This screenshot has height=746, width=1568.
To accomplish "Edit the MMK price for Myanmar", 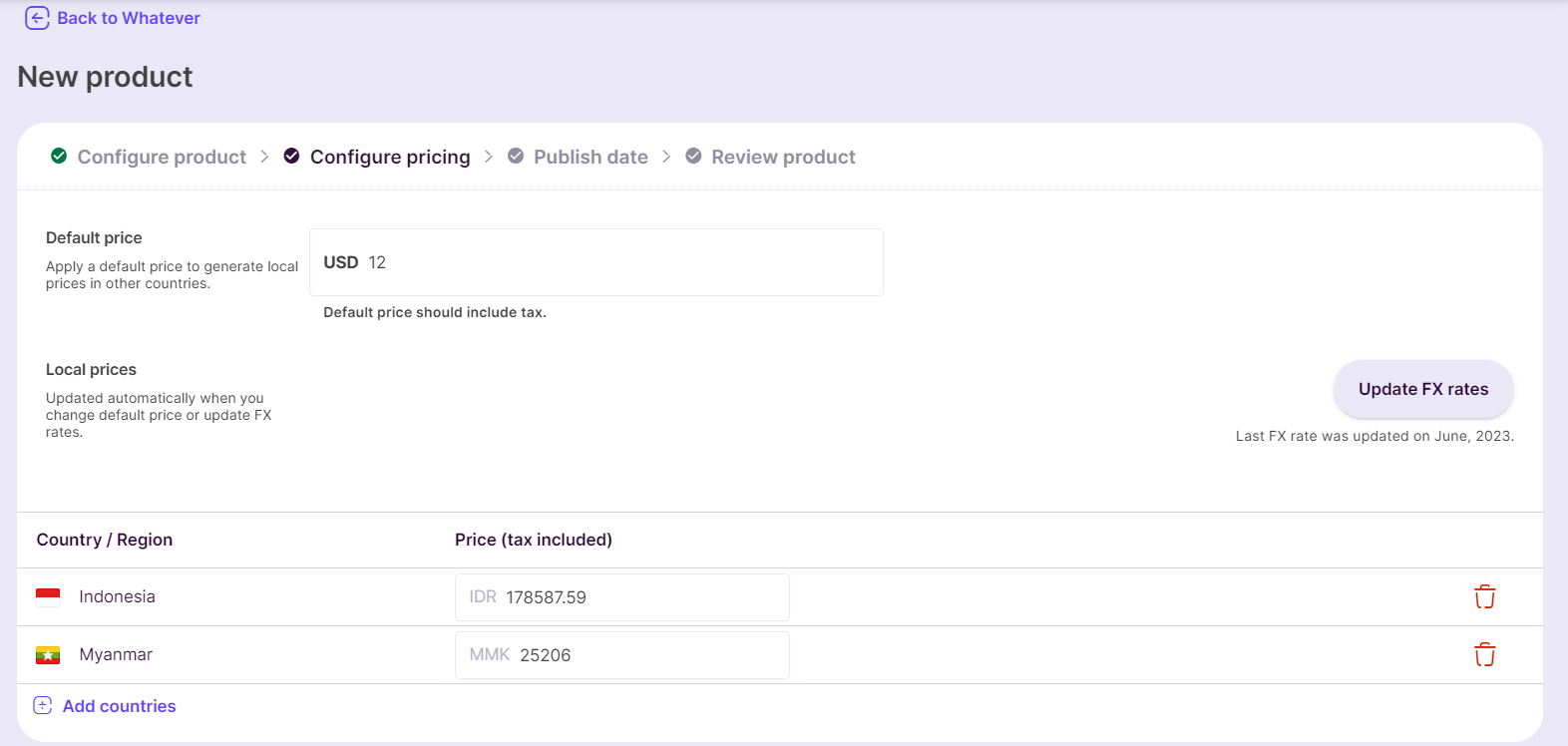I will 622,655.
